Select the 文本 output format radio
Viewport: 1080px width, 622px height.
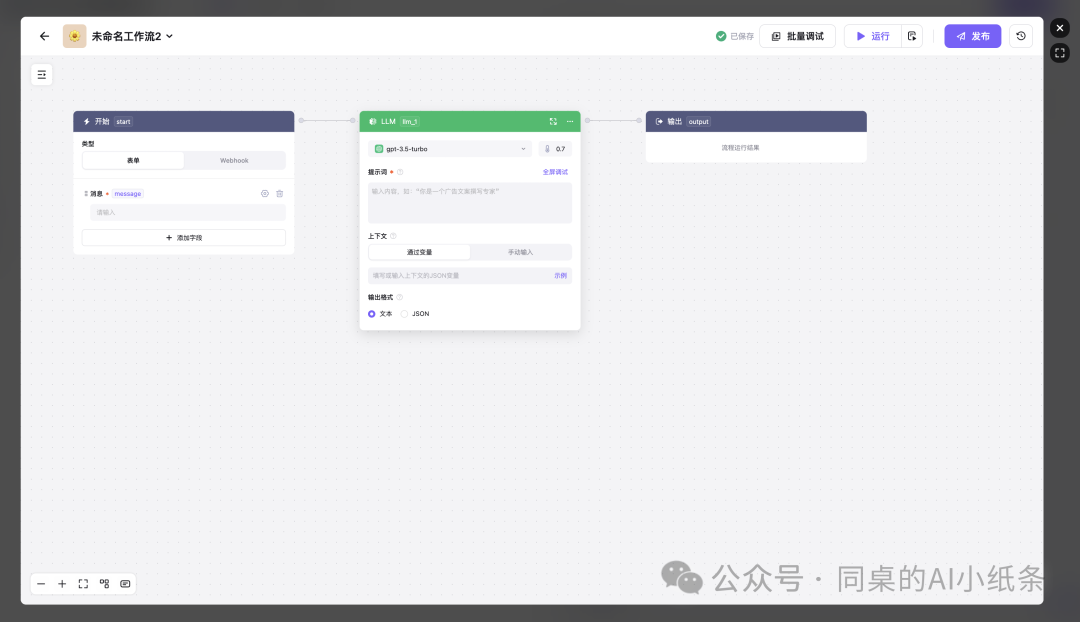pos(372,314)
